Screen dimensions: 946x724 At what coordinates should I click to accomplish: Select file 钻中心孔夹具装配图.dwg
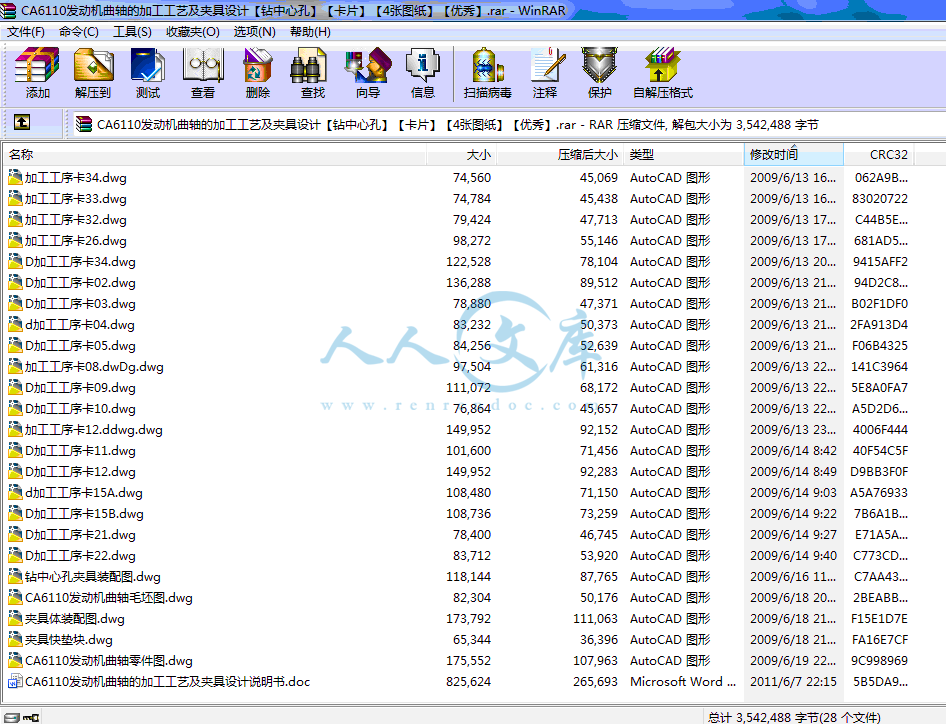point(92,577)
